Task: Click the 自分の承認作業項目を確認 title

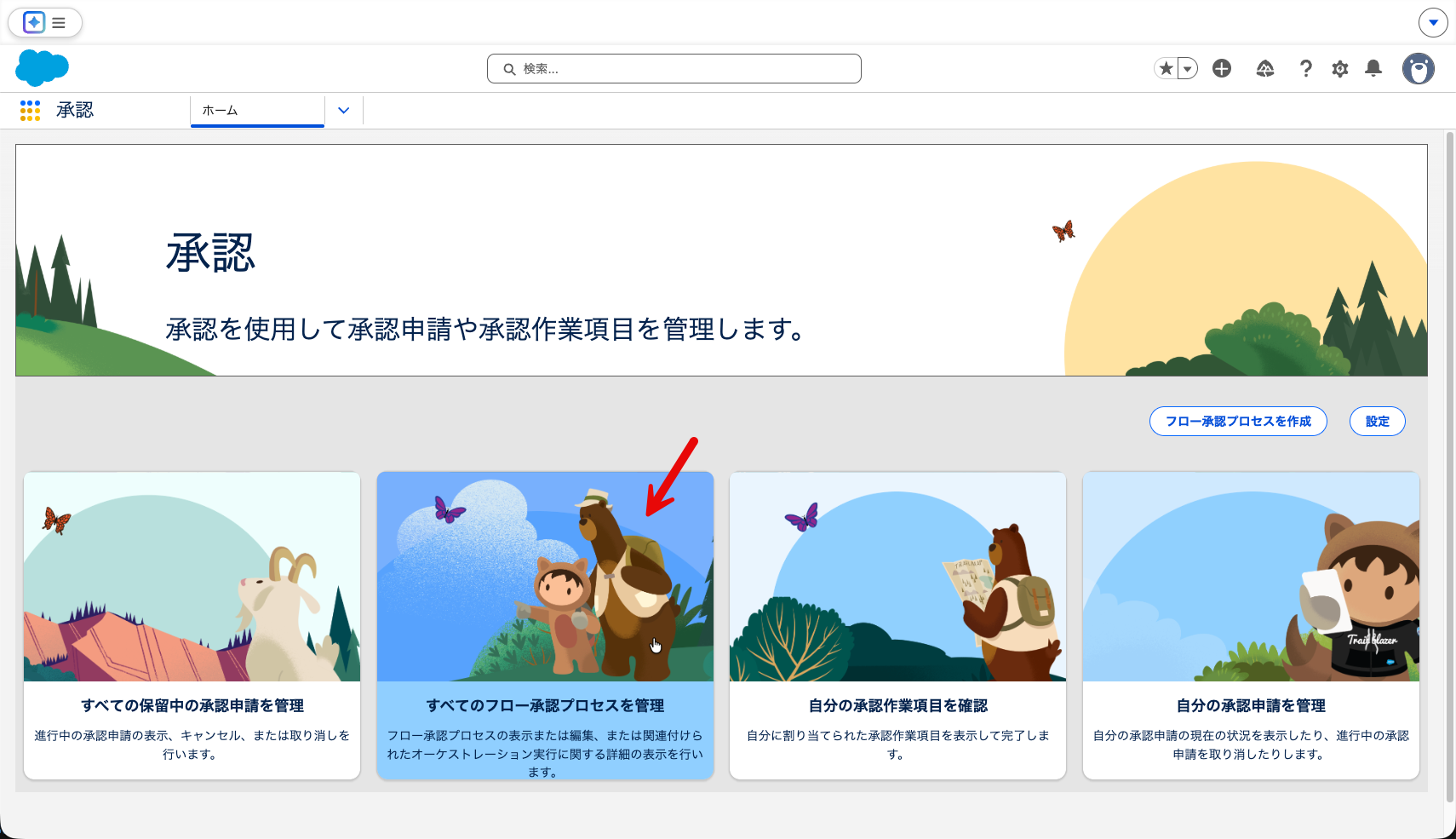Action: click(897, 705)
